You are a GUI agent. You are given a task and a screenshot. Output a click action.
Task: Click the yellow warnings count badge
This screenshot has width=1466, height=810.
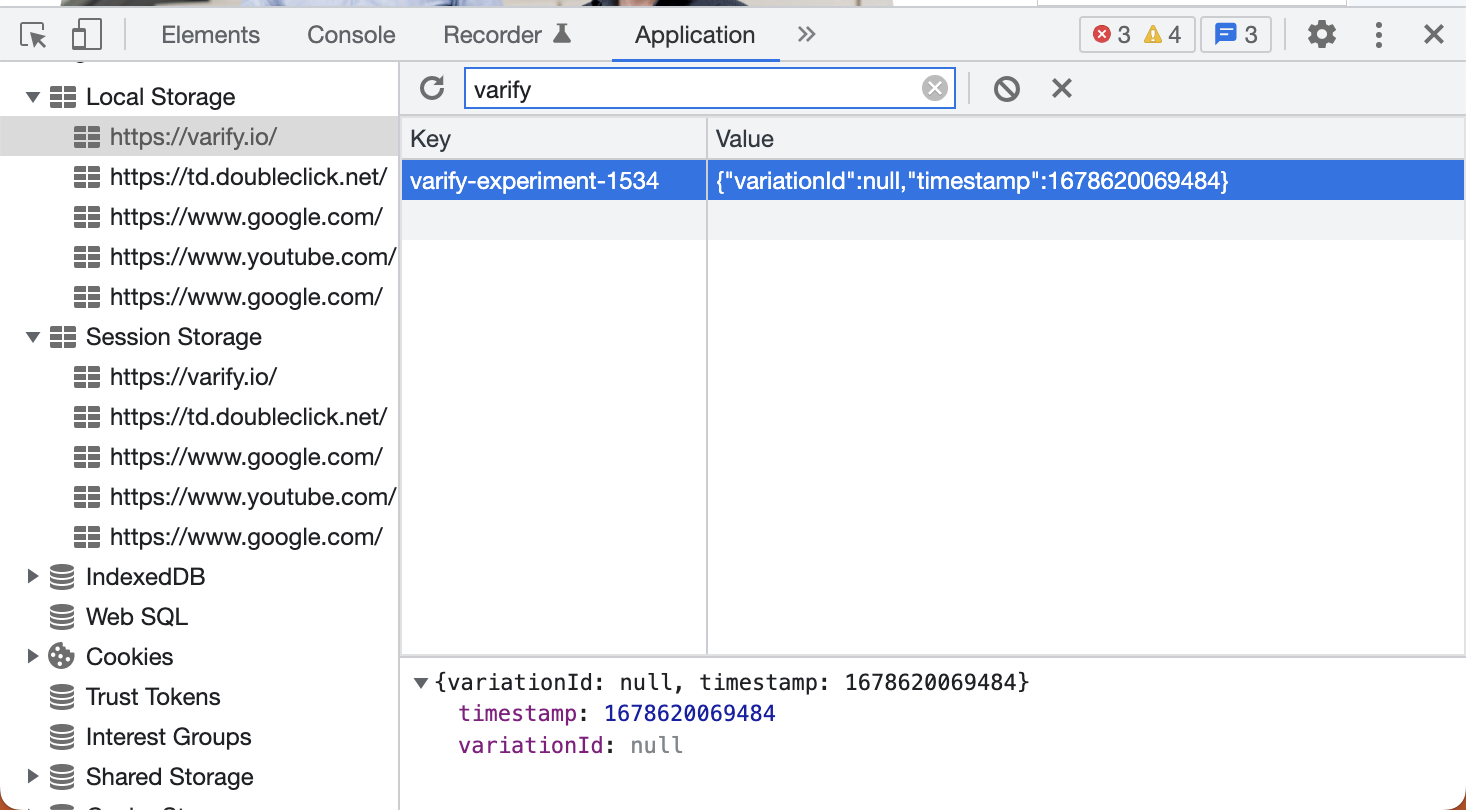[1162, 35]
